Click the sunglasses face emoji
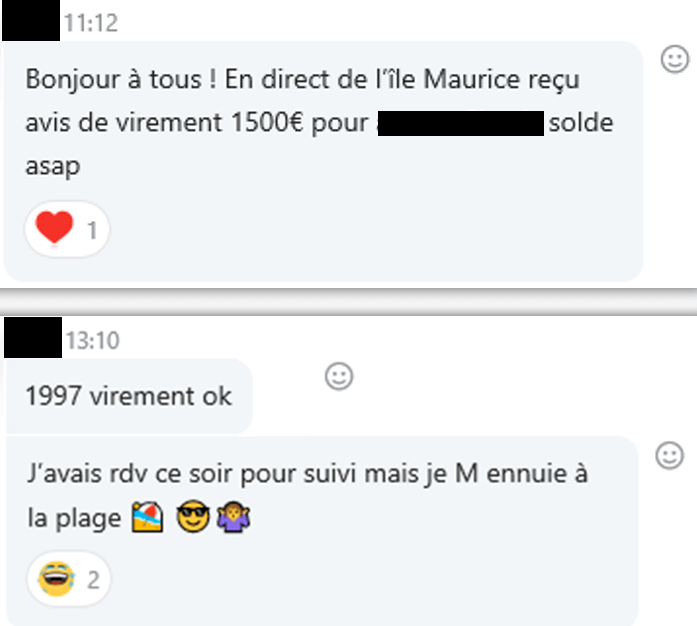This screenshot has height=626, width=697. click(x=193, y=516)
